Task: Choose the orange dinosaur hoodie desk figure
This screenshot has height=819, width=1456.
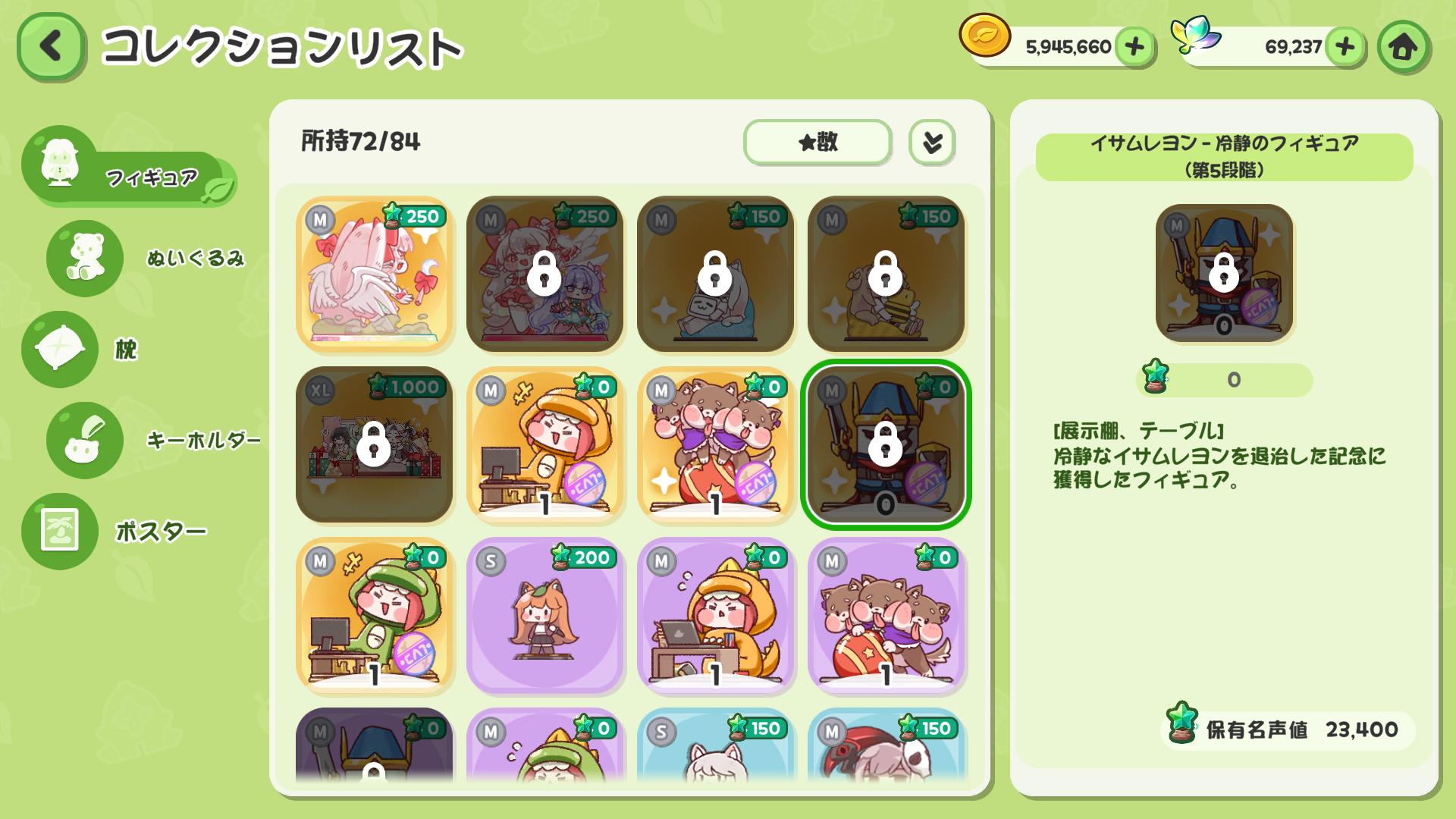Action: pyautogui.click(x=544, y=444)
